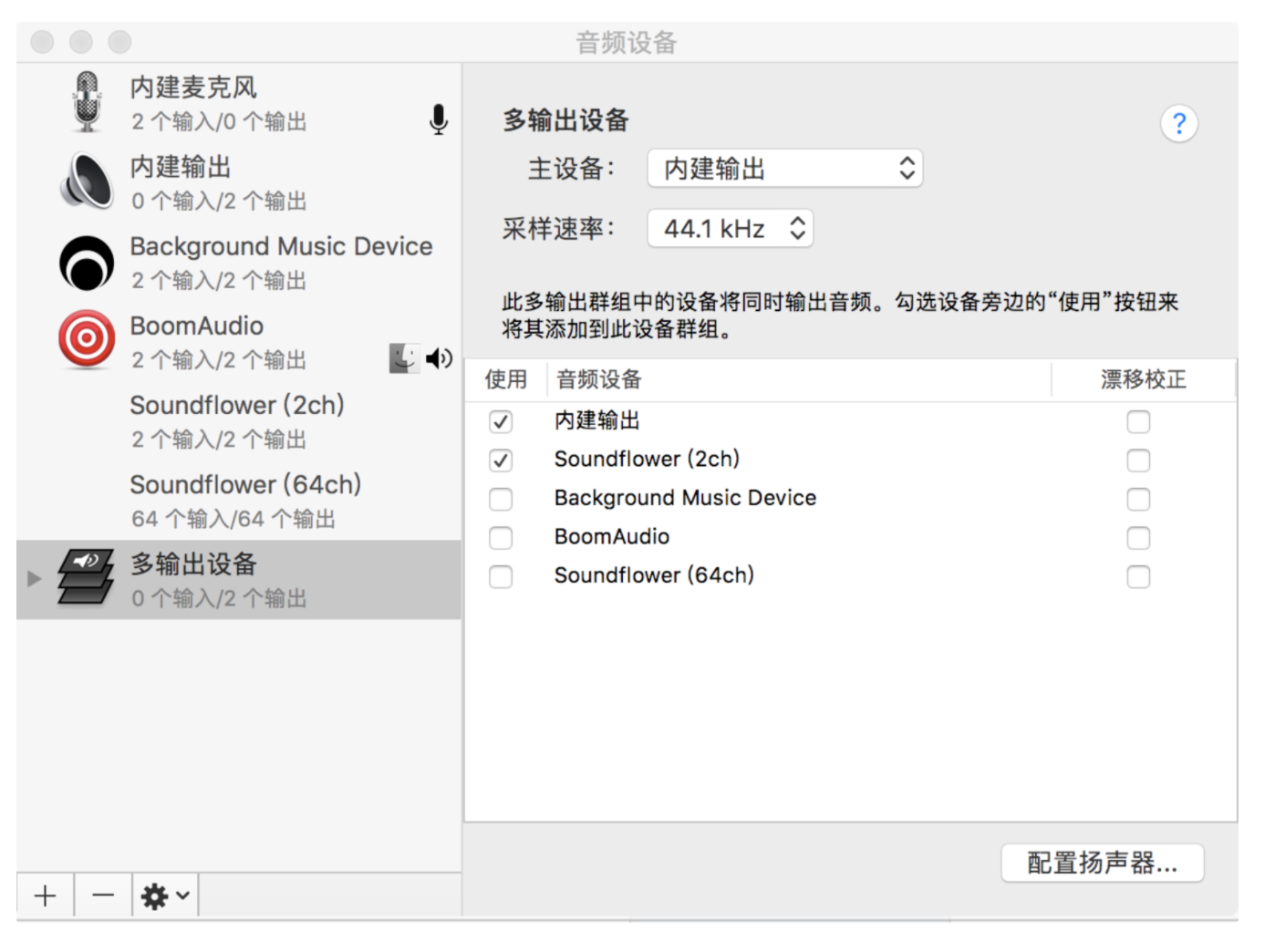Select Background Music Device in the sidebar

(x=239, y=262)
